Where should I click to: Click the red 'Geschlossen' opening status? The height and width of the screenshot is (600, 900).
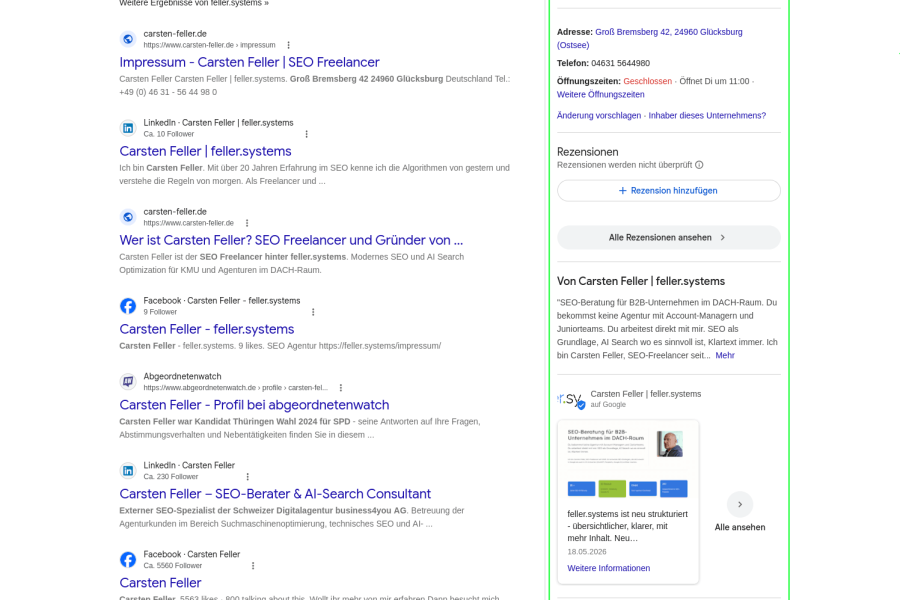(x=647, y=82)
